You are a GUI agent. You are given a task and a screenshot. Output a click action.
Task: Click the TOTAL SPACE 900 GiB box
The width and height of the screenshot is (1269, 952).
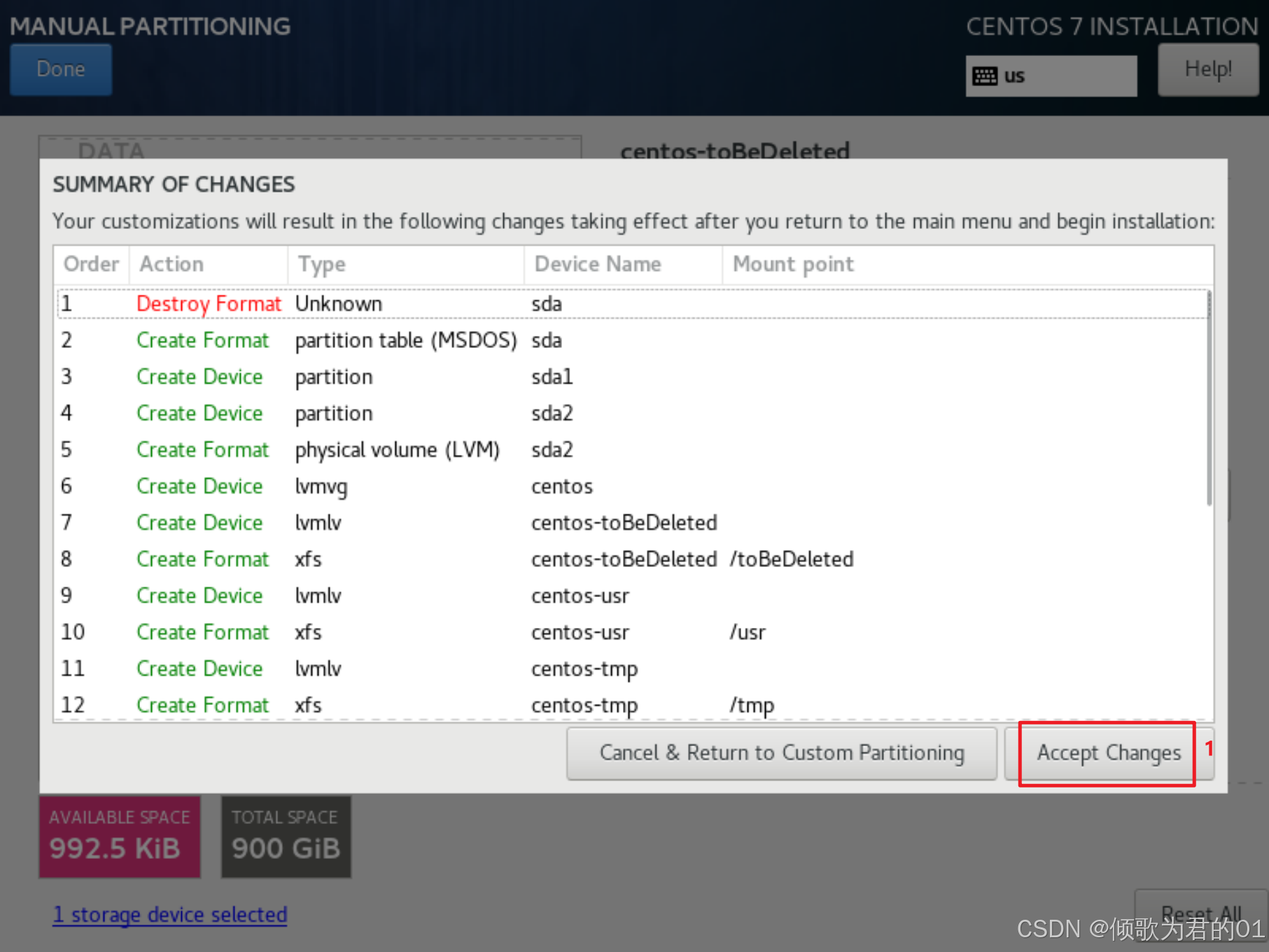coord(286,836)
